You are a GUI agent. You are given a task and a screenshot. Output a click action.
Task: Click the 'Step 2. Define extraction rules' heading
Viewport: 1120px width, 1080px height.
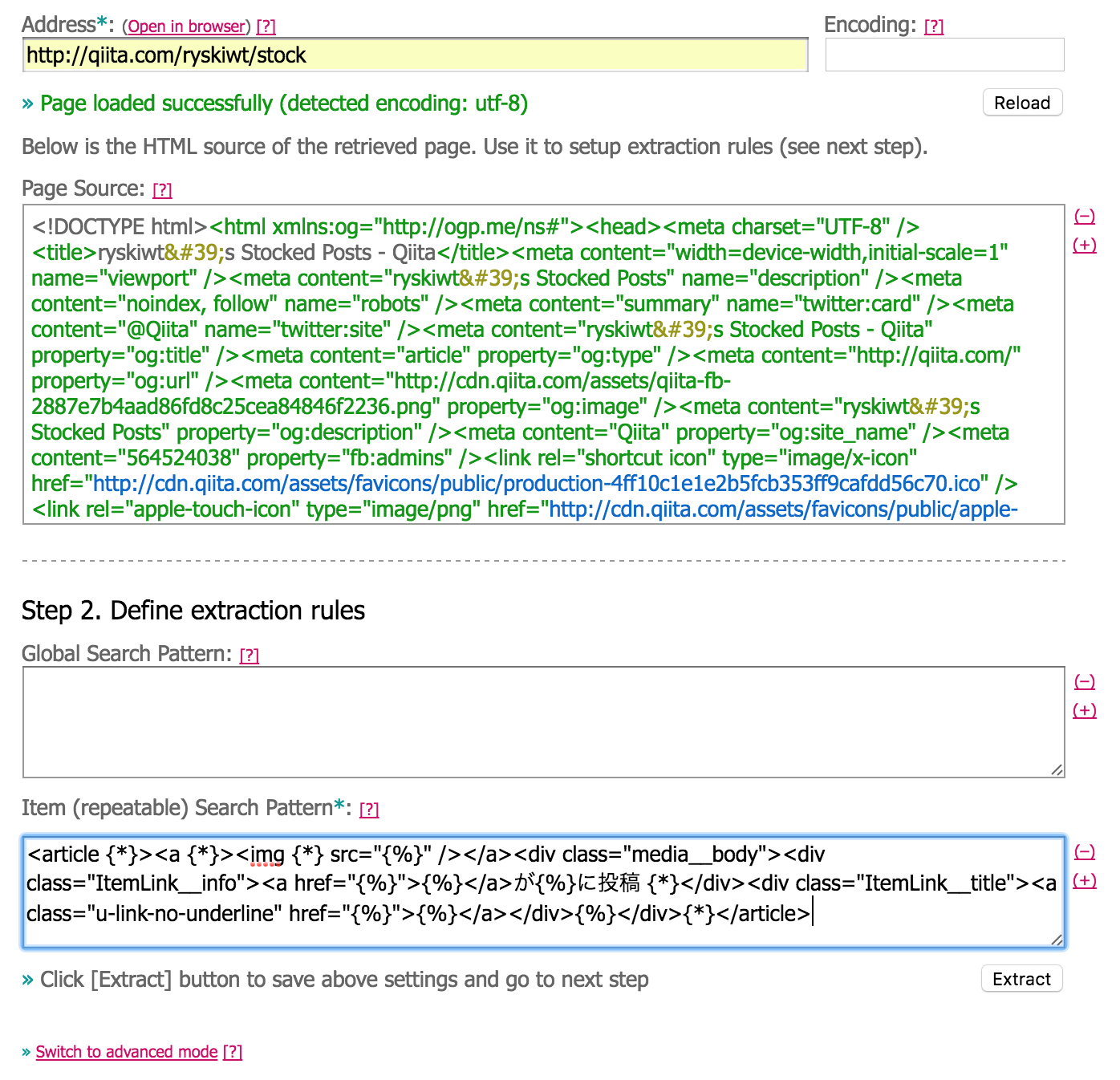tap(193, 611)
